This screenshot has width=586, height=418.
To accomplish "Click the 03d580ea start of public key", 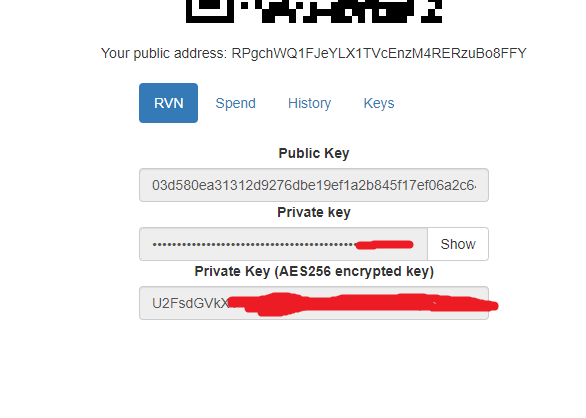I will click(175, 185).
